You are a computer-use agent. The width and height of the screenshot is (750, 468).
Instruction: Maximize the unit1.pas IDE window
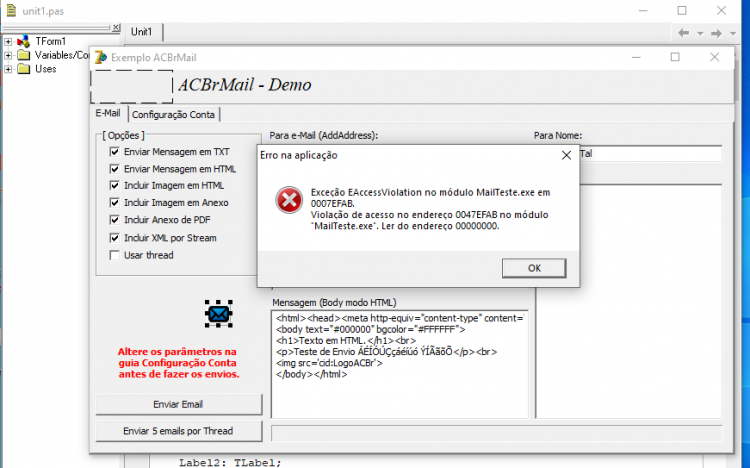[x=682, y=11]
